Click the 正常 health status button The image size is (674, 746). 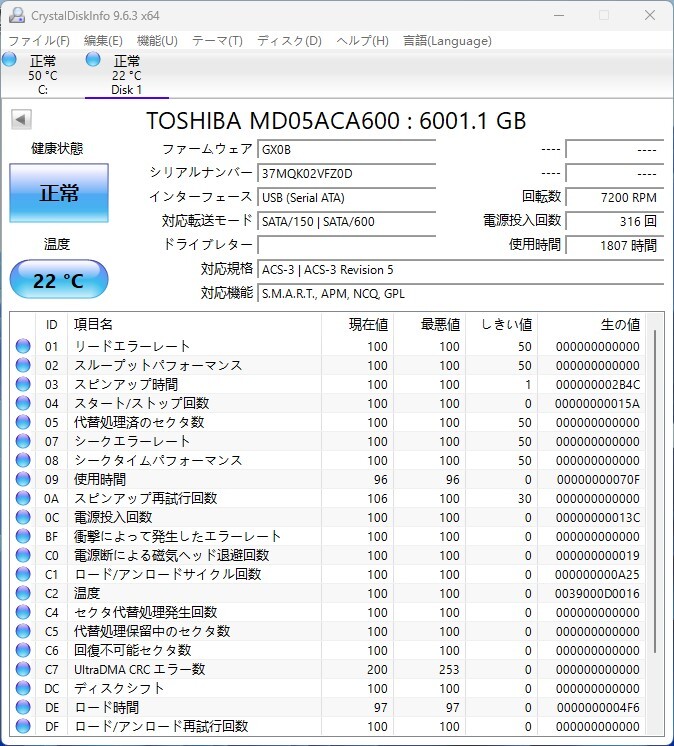[x=59, y=193]
